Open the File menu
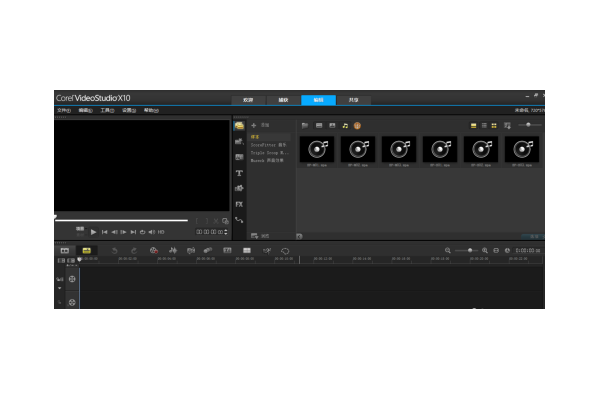The height and width of the screenshot is (400, 600). coord(64,110)
